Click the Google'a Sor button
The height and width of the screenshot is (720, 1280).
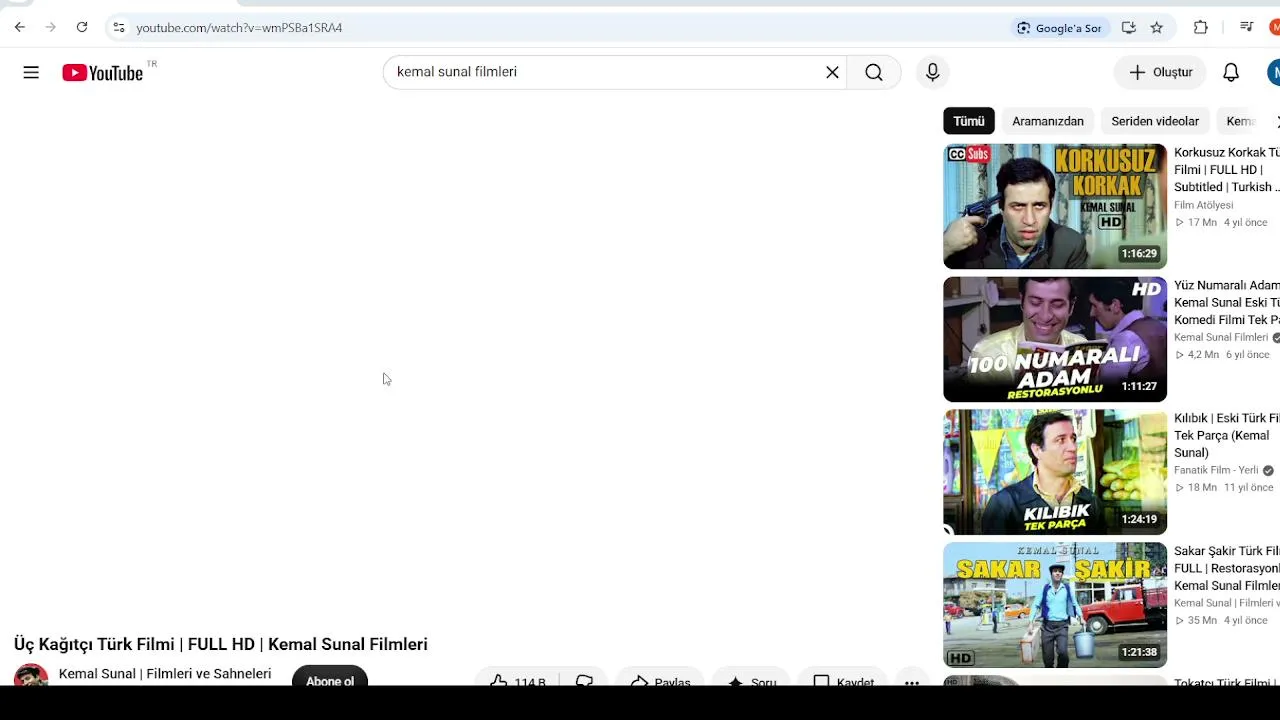[x=1059, y=27]
